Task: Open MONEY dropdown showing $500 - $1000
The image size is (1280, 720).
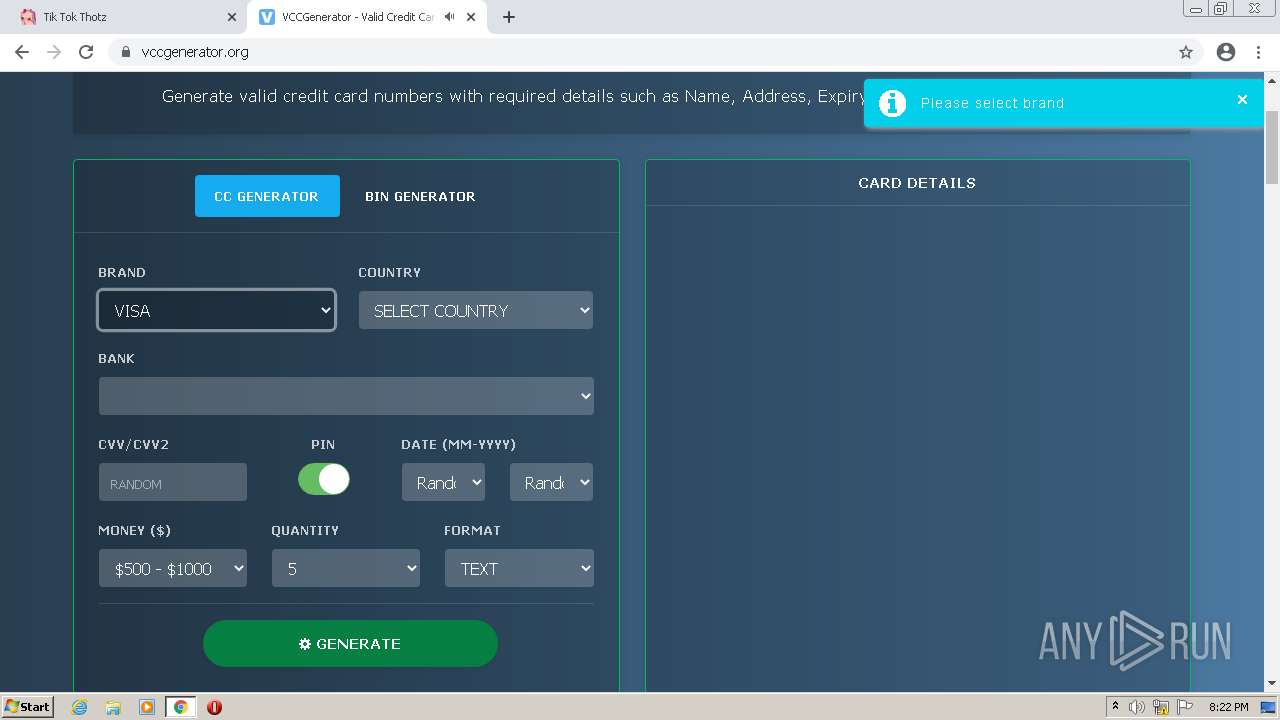Action: [x=173, y=568]
